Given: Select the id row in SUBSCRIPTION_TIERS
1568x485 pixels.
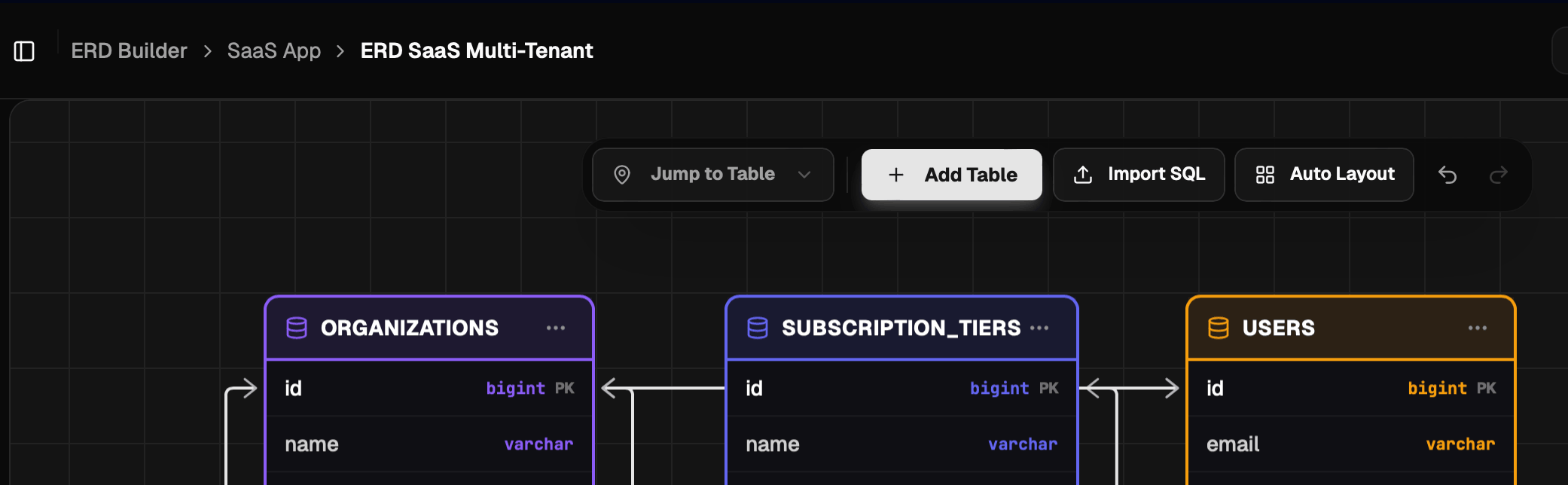Looking at the screenshot, I should coord(901,389).
